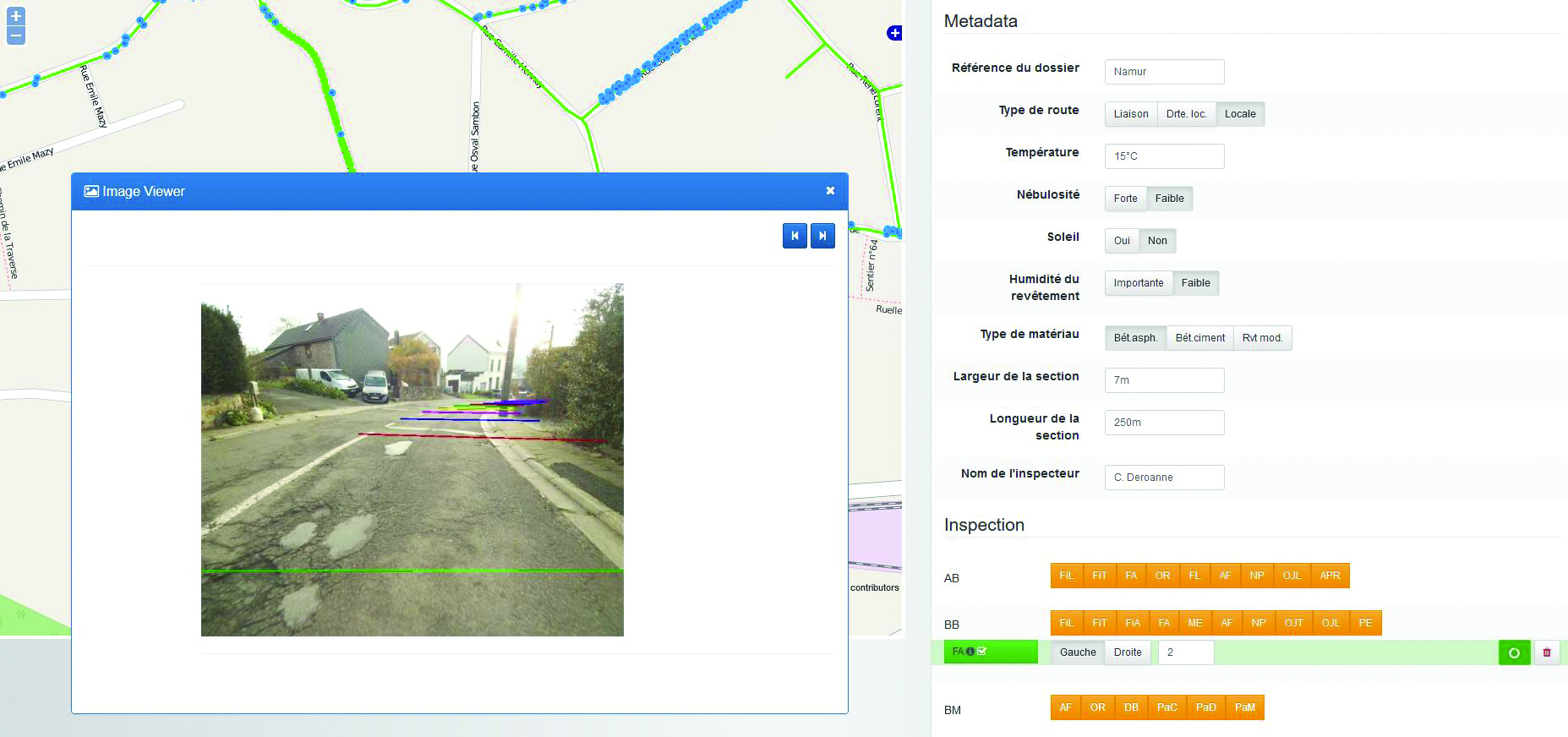This screenshot has height=737, width=1568.
Task: Edit the FA entry value field
Action: coord(1186,652)
